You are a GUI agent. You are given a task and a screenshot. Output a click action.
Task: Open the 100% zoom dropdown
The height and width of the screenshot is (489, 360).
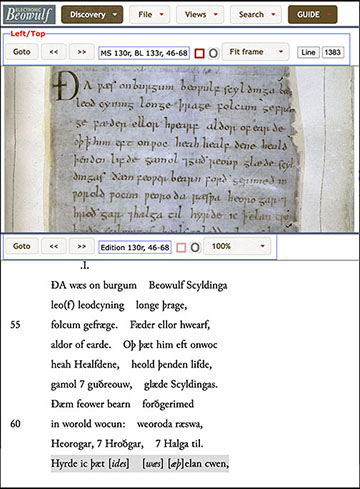[x=237, y=246]
